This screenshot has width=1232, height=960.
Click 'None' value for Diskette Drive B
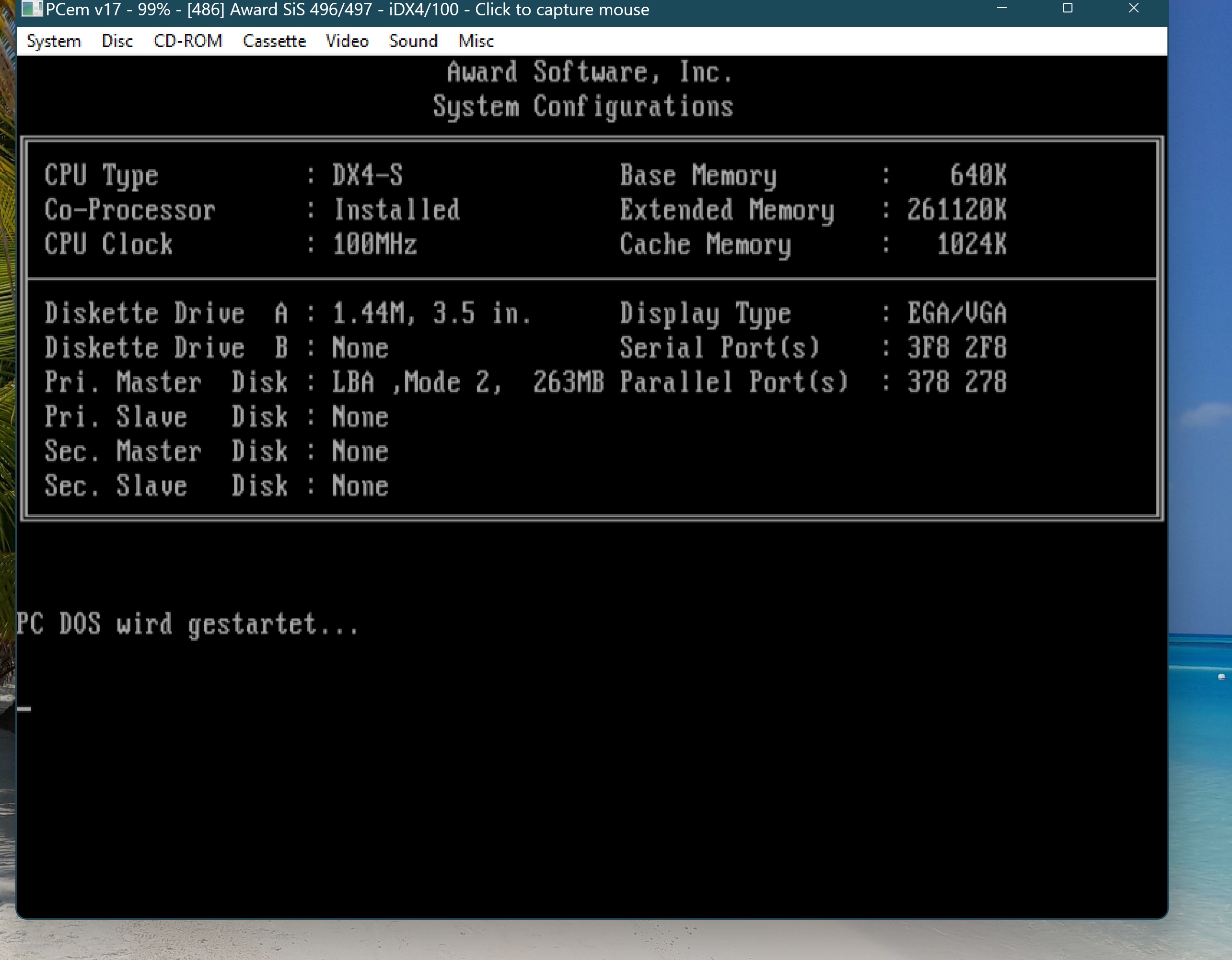coord(360,348)
